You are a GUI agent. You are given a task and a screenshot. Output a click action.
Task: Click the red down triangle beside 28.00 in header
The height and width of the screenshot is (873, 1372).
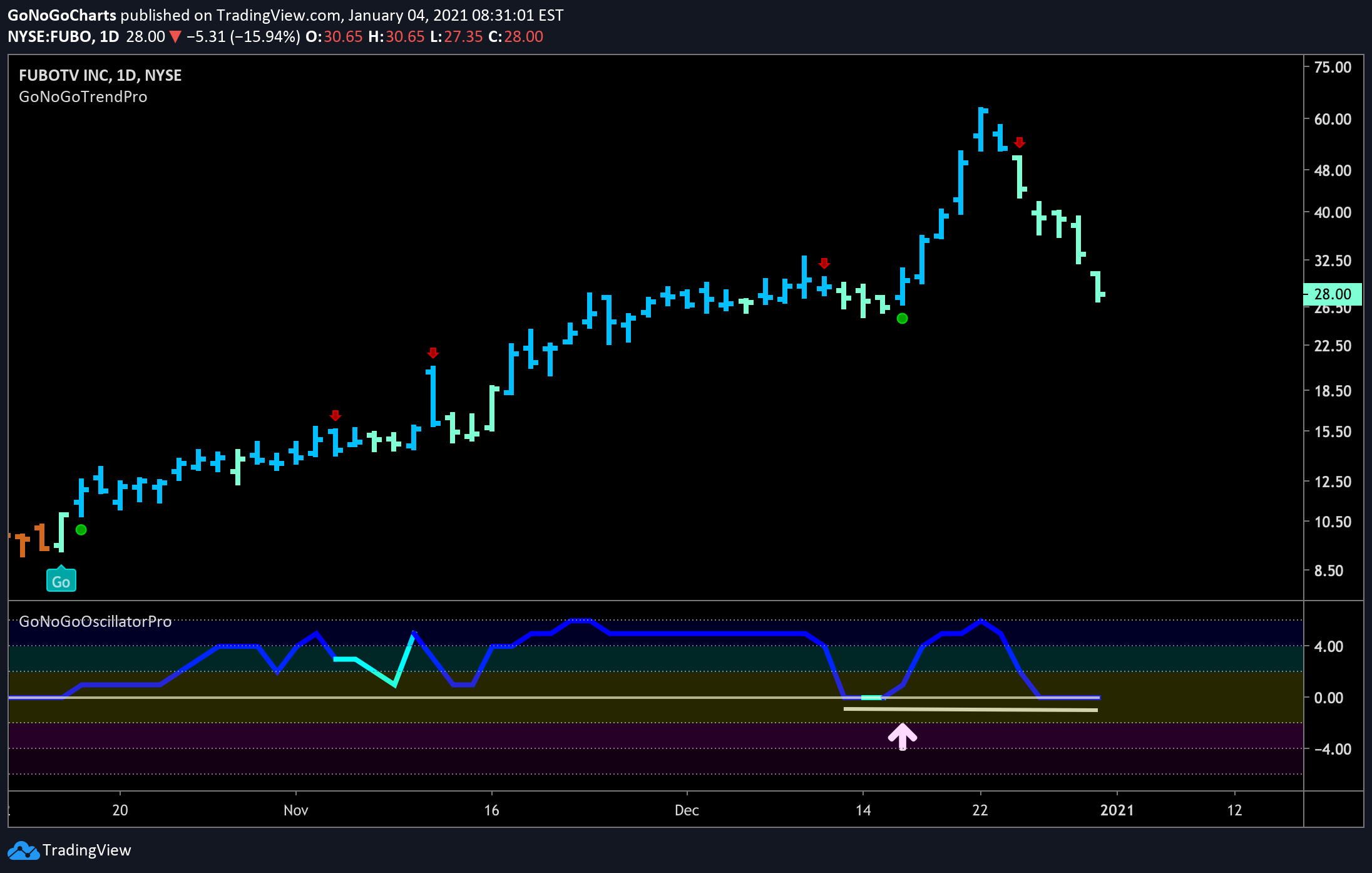point(175,37)
